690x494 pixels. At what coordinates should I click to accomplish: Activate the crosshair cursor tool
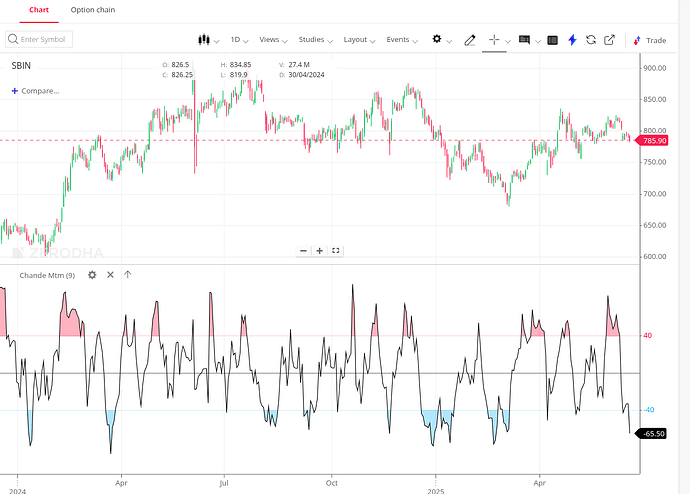tap(494, 40)
